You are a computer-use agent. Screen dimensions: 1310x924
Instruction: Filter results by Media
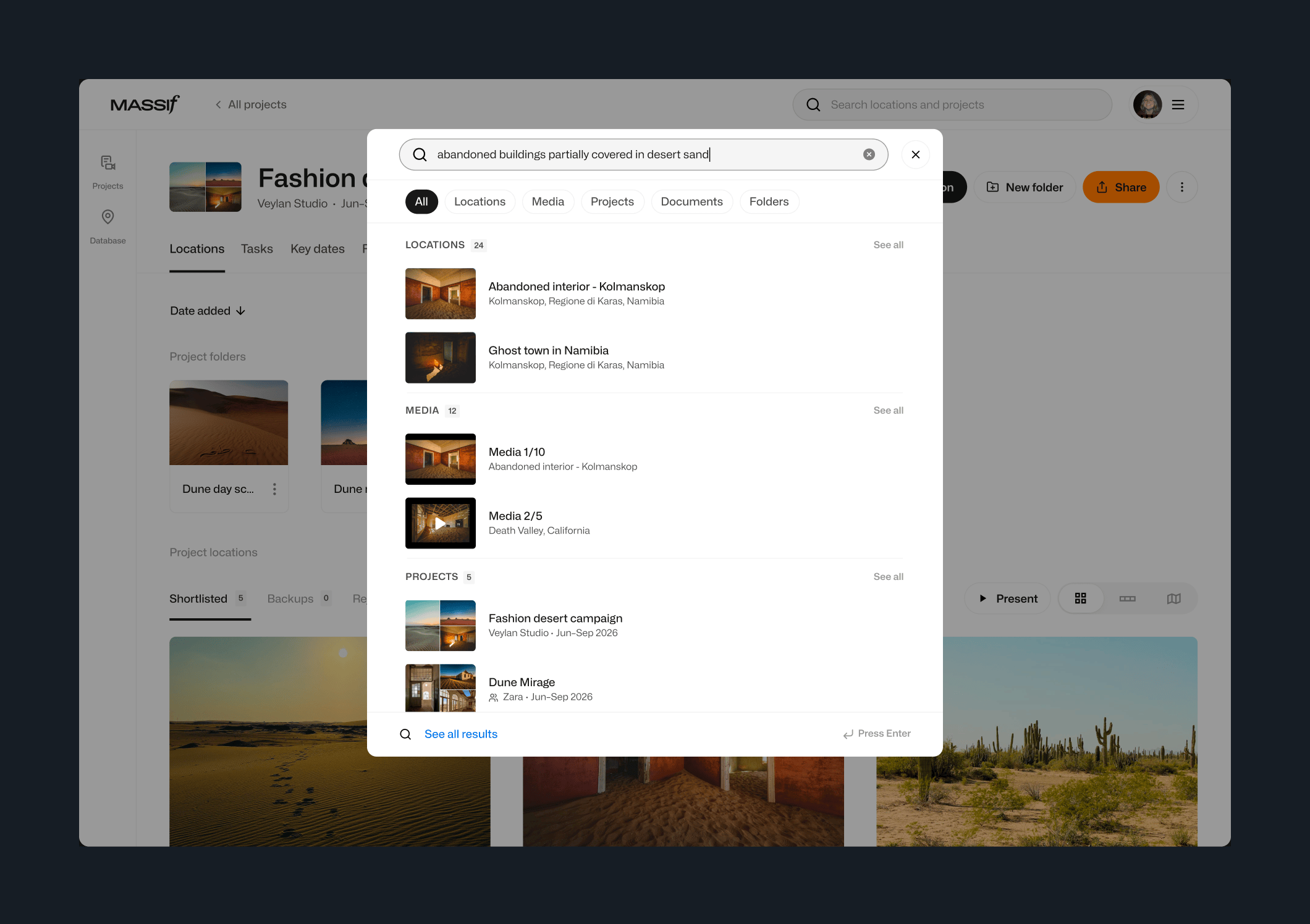tap(547, 202)
